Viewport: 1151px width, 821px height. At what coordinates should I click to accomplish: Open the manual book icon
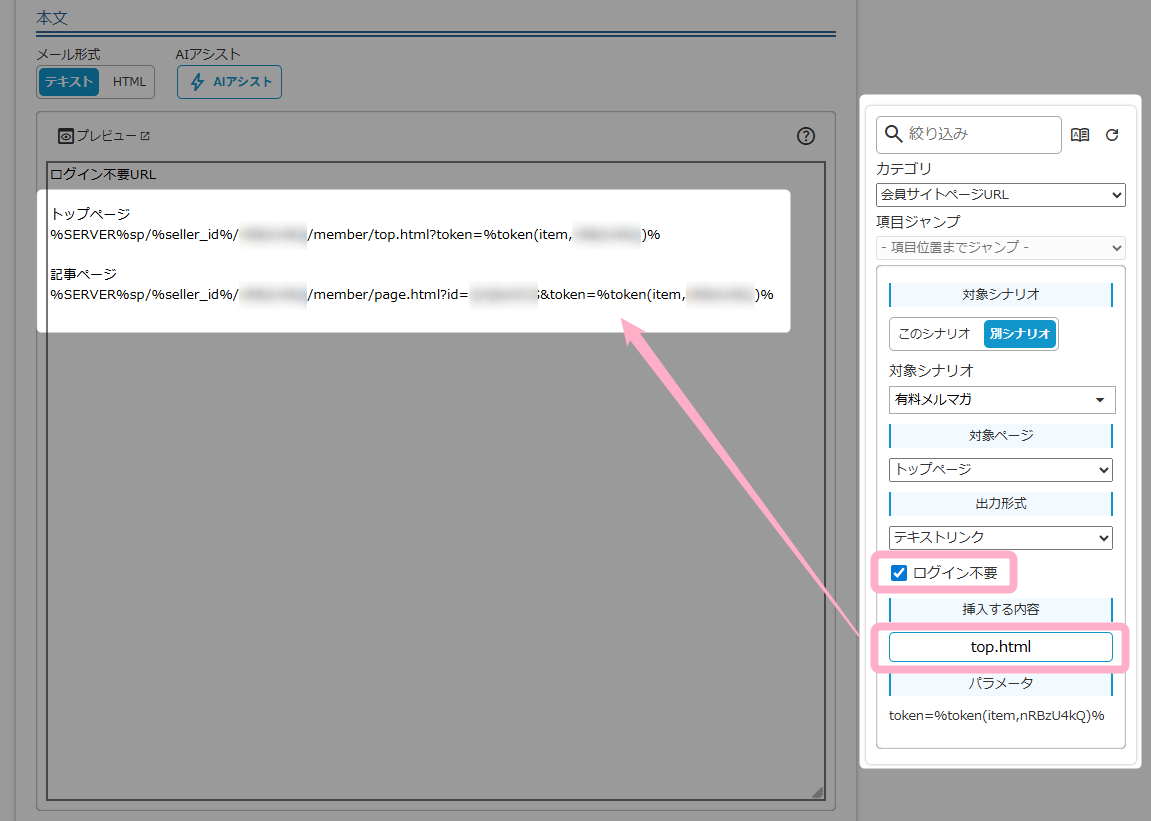pyautogui.click(x=1080, y=135)
